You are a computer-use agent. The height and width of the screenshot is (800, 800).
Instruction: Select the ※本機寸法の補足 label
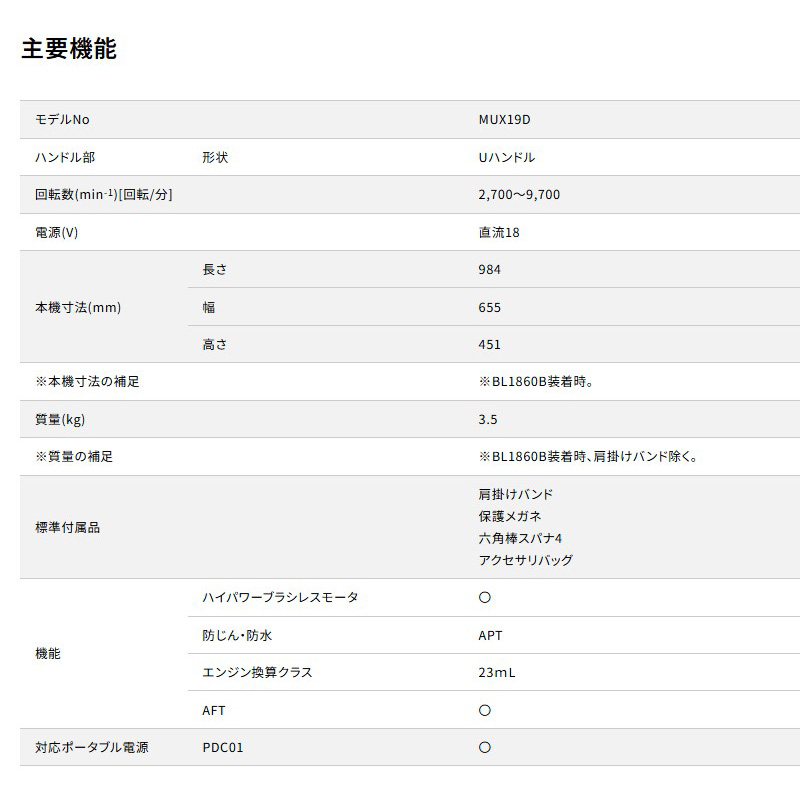click(87, 382)
